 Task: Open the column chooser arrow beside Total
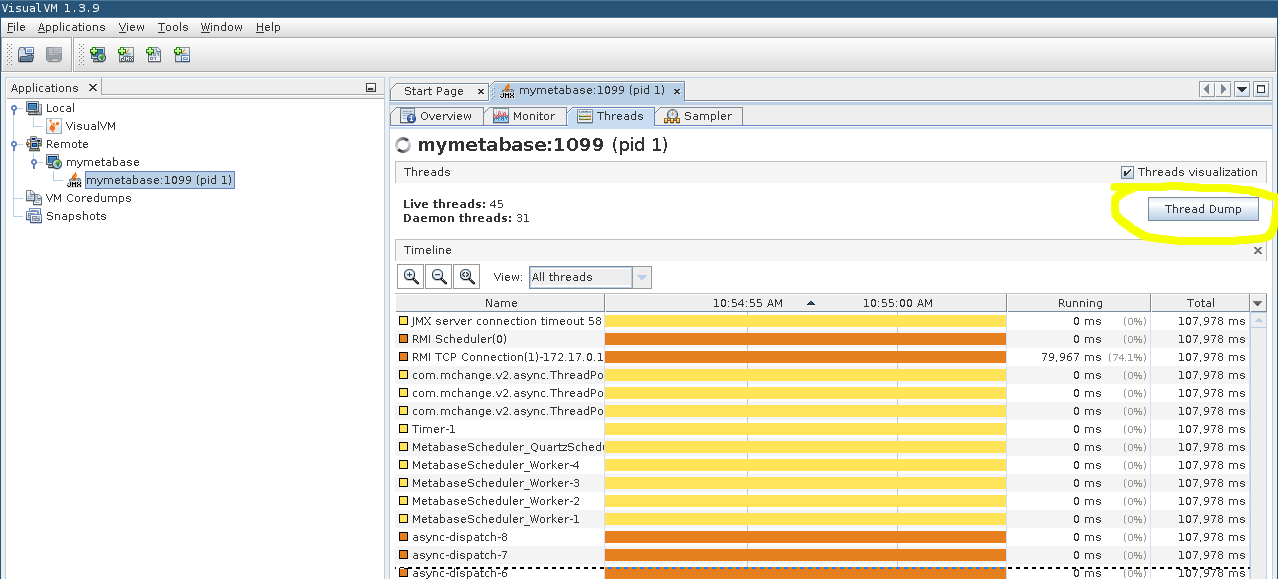[x=1258, y=303]
